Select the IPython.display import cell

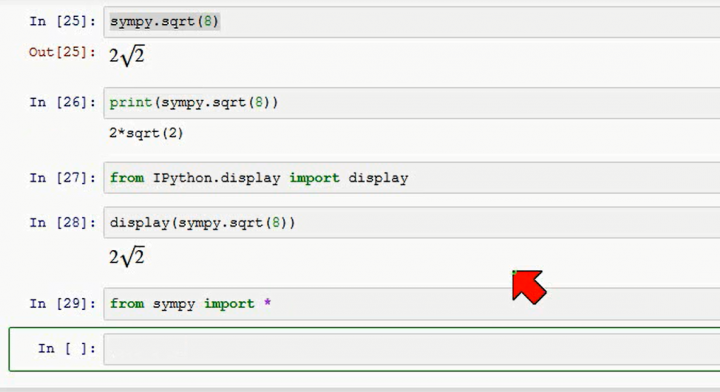[412, 178]
